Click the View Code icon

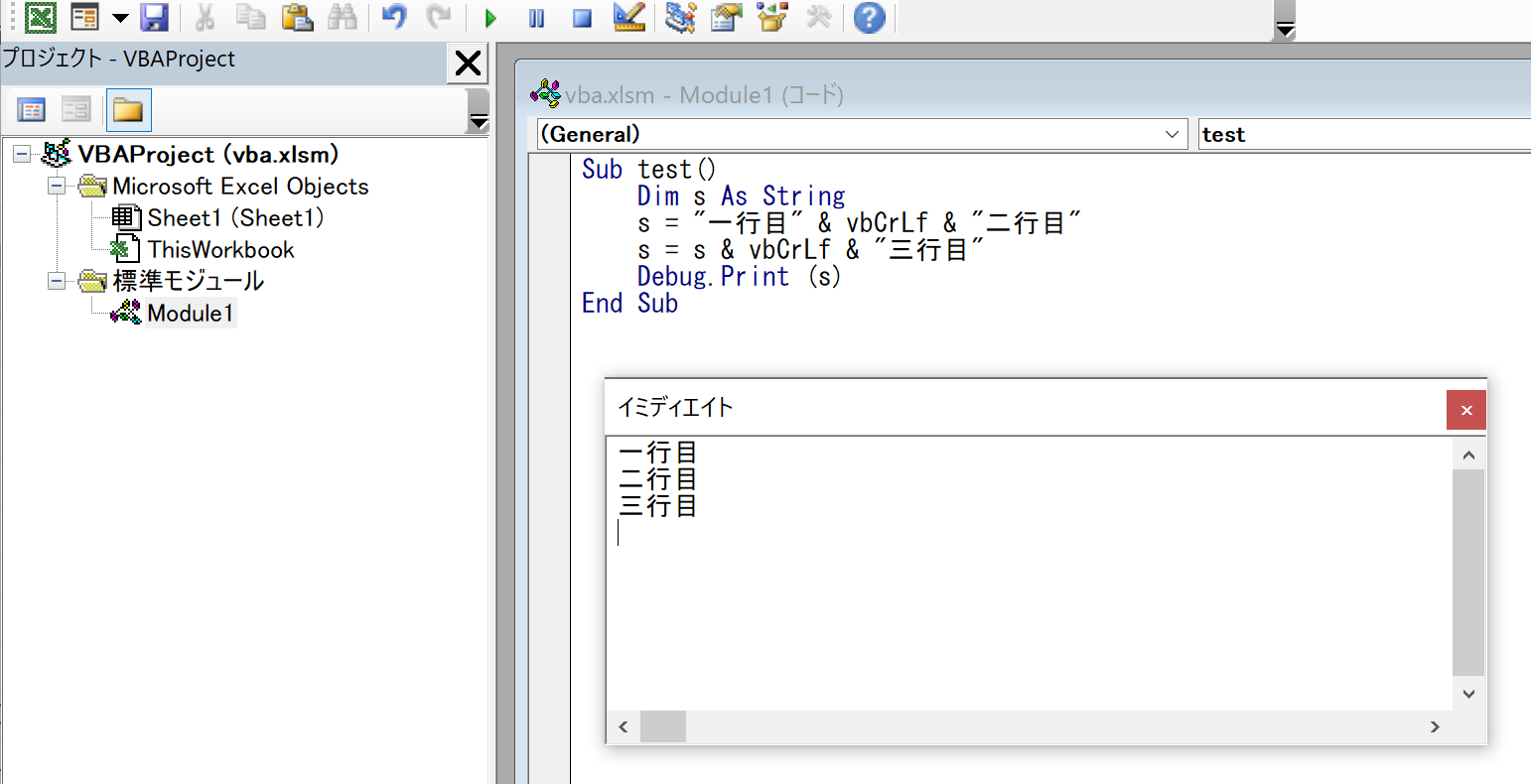32,110
